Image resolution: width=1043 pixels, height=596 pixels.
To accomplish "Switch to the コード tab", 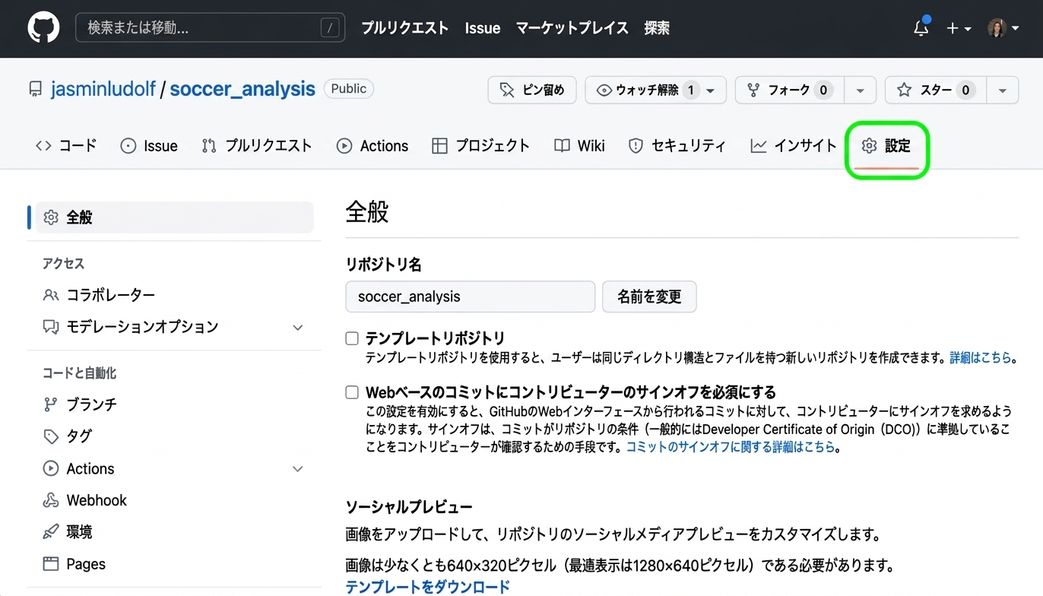I will pos(66,146).
